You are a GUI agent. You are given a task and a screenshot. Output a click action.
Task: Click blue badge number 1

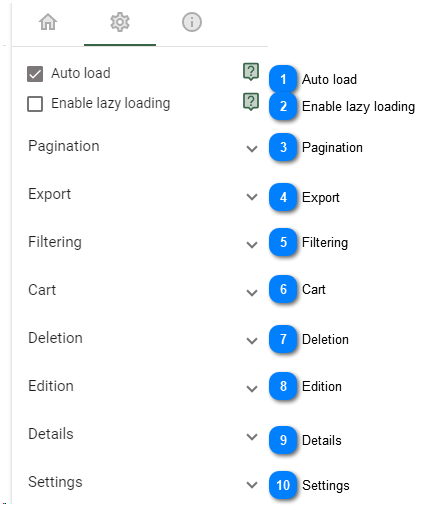(x=283, y=79)
